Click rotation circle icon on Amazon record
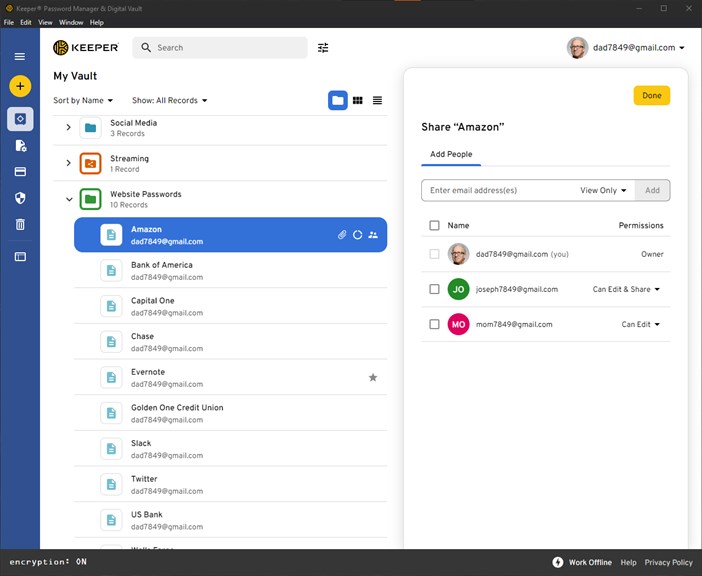Image resolution: width=702 pixels, height=576 pixels. coord(357,235)
